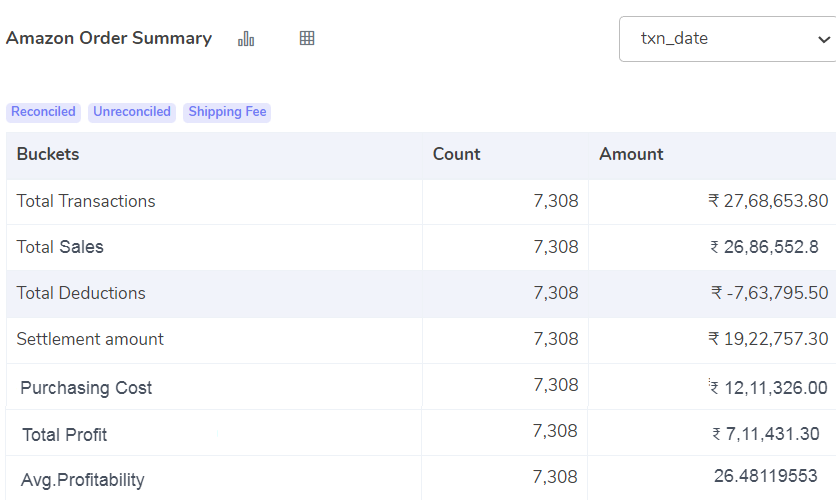
Task: Click the dropdown chevron arrow
Action: 824,39
